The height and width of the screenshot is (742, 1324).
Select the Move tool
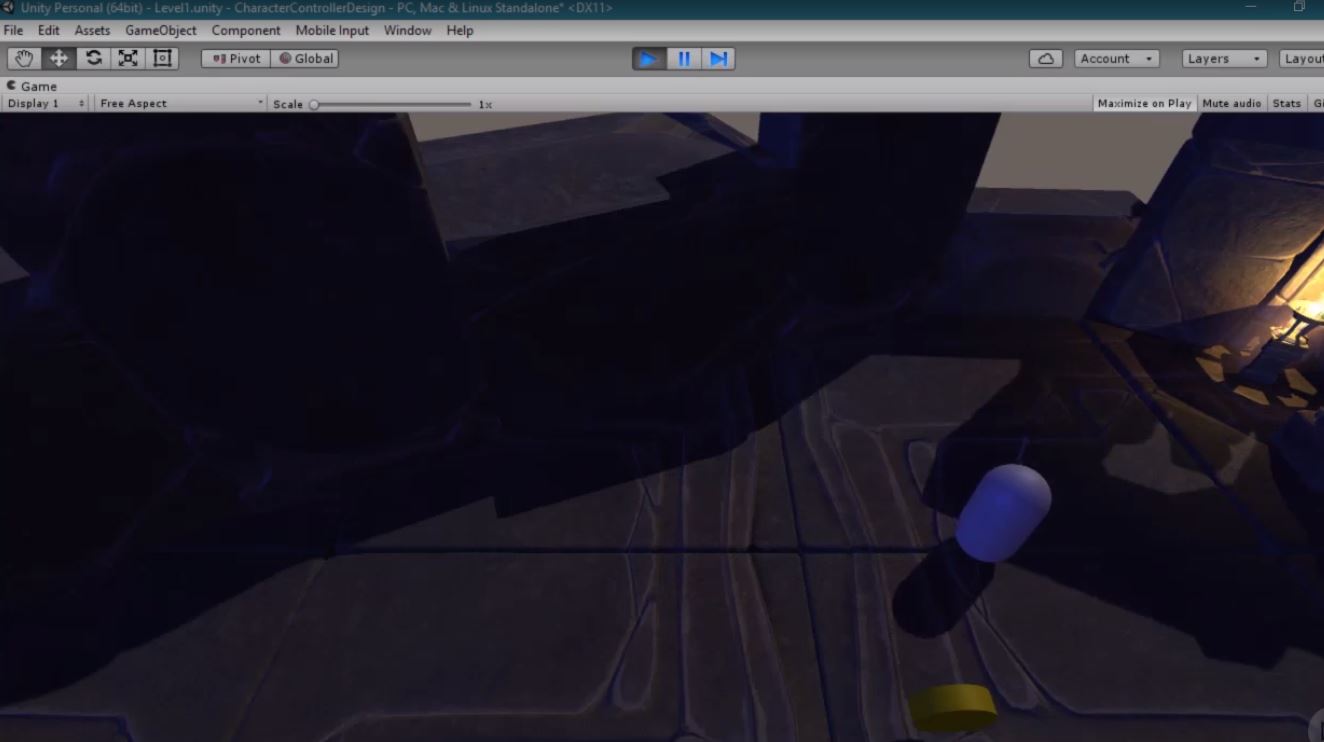coord(58,58)
